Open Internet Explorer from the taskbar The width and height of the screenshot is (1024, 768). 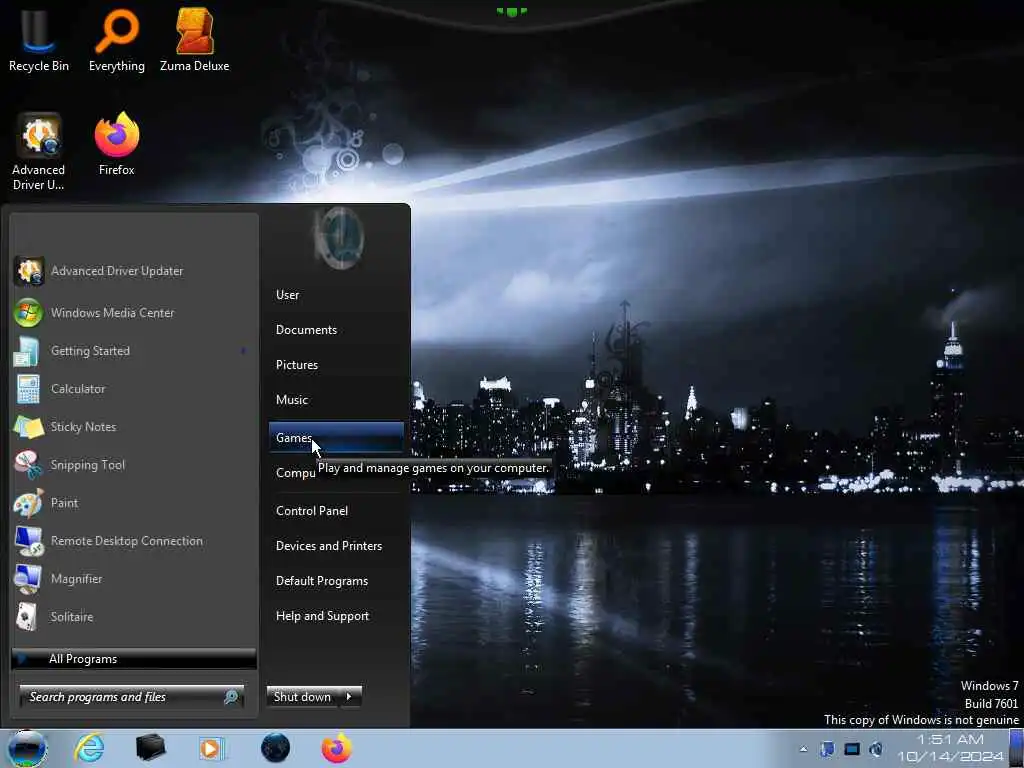89,748
